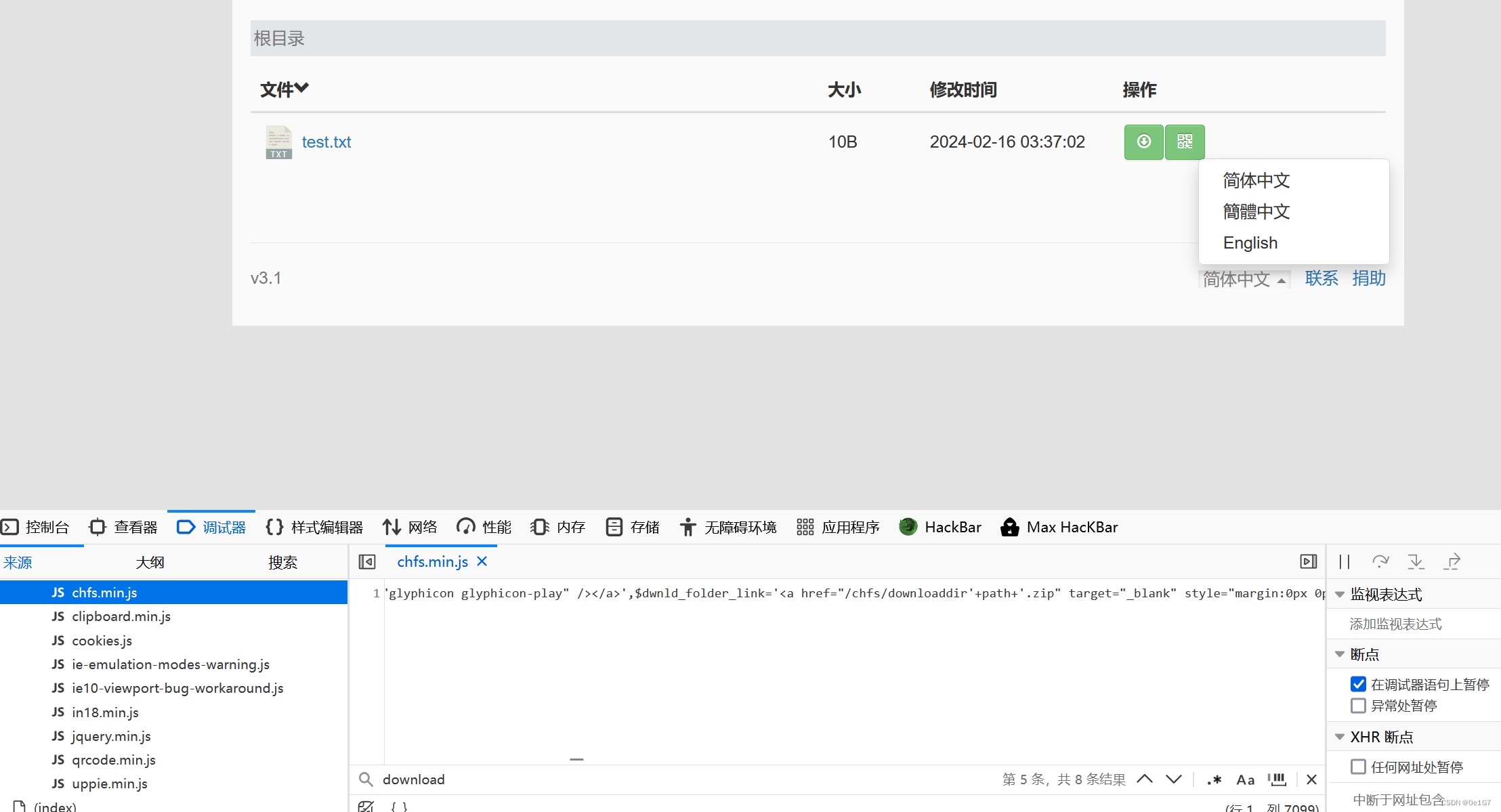Click the step into icon in debugger
Screen dimensions: 1501x812
point(1416,561)
